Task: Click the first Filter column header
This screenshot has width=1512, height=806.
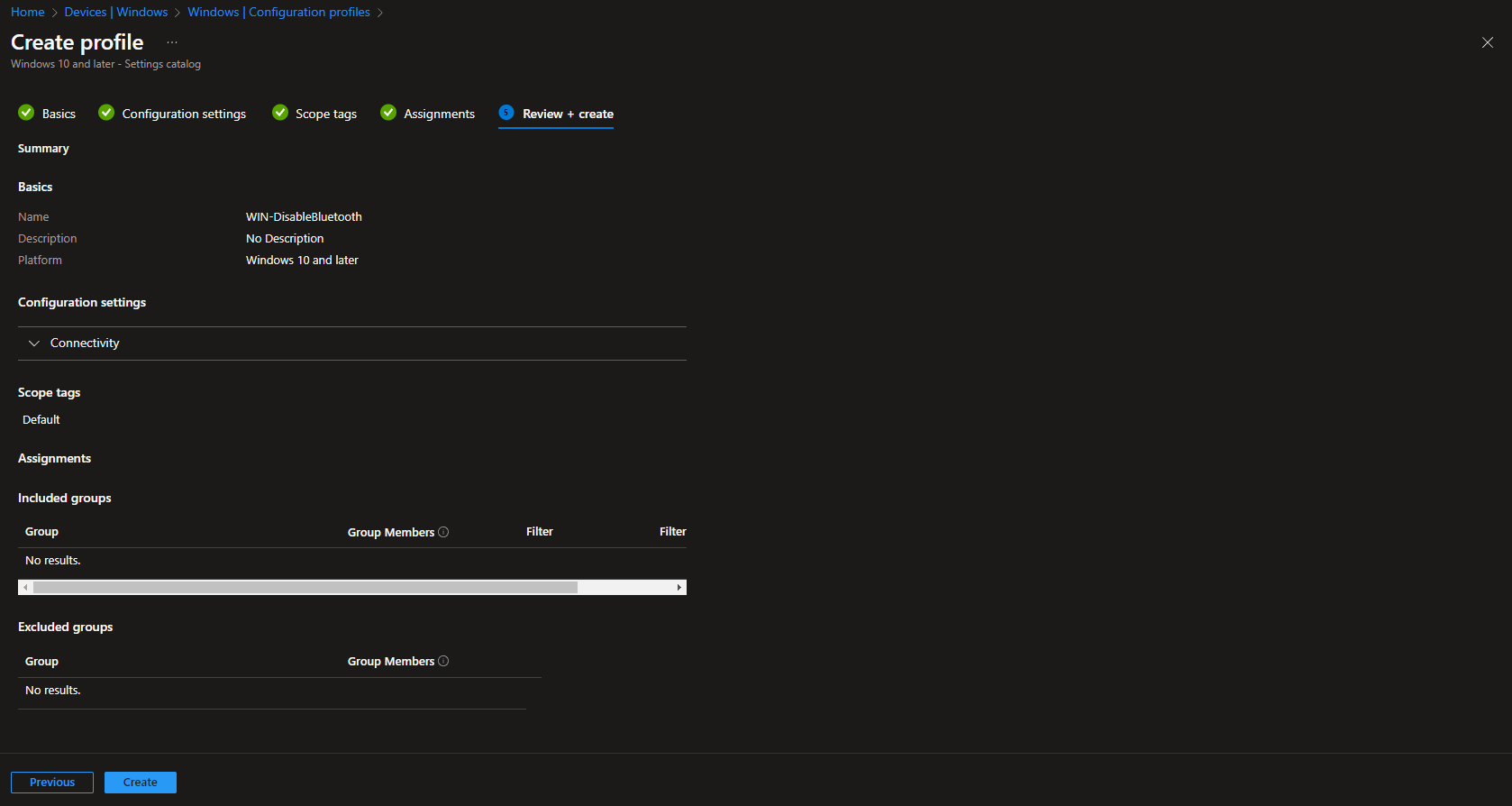Action: pos(540,532)
